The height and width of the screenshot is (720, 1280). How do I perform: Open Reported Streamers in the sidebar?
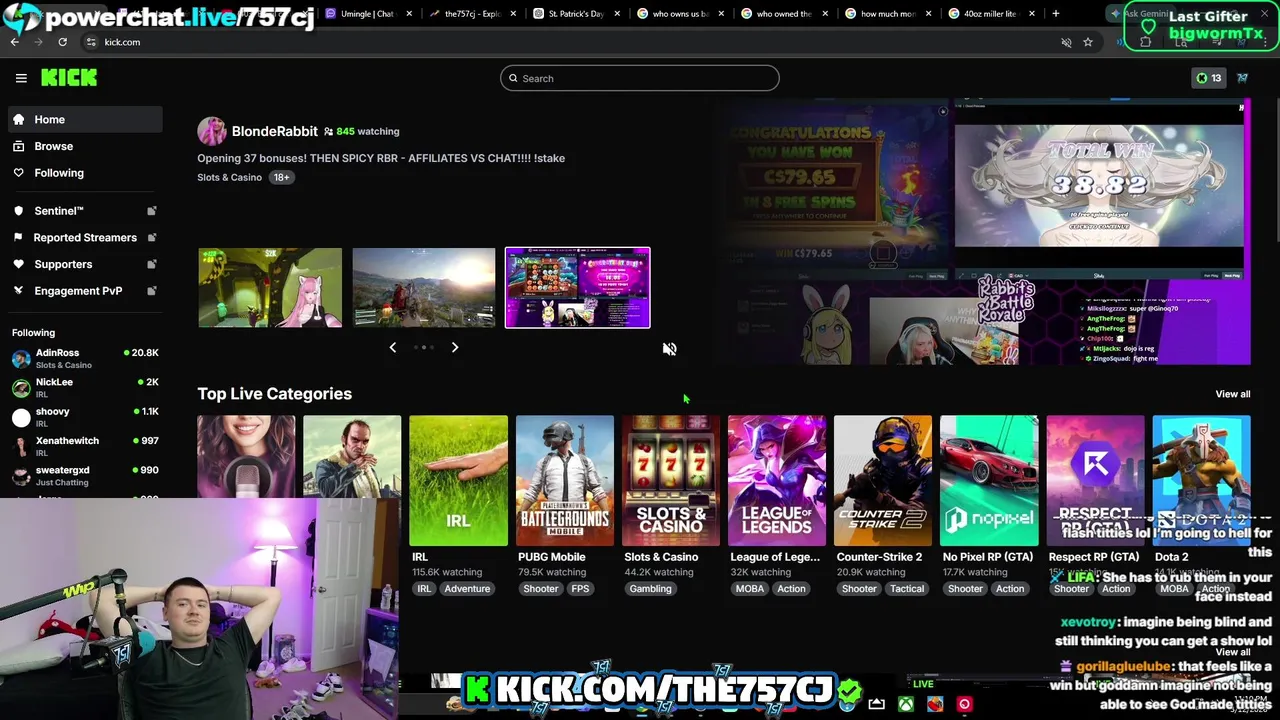click(x=85, y=237)
